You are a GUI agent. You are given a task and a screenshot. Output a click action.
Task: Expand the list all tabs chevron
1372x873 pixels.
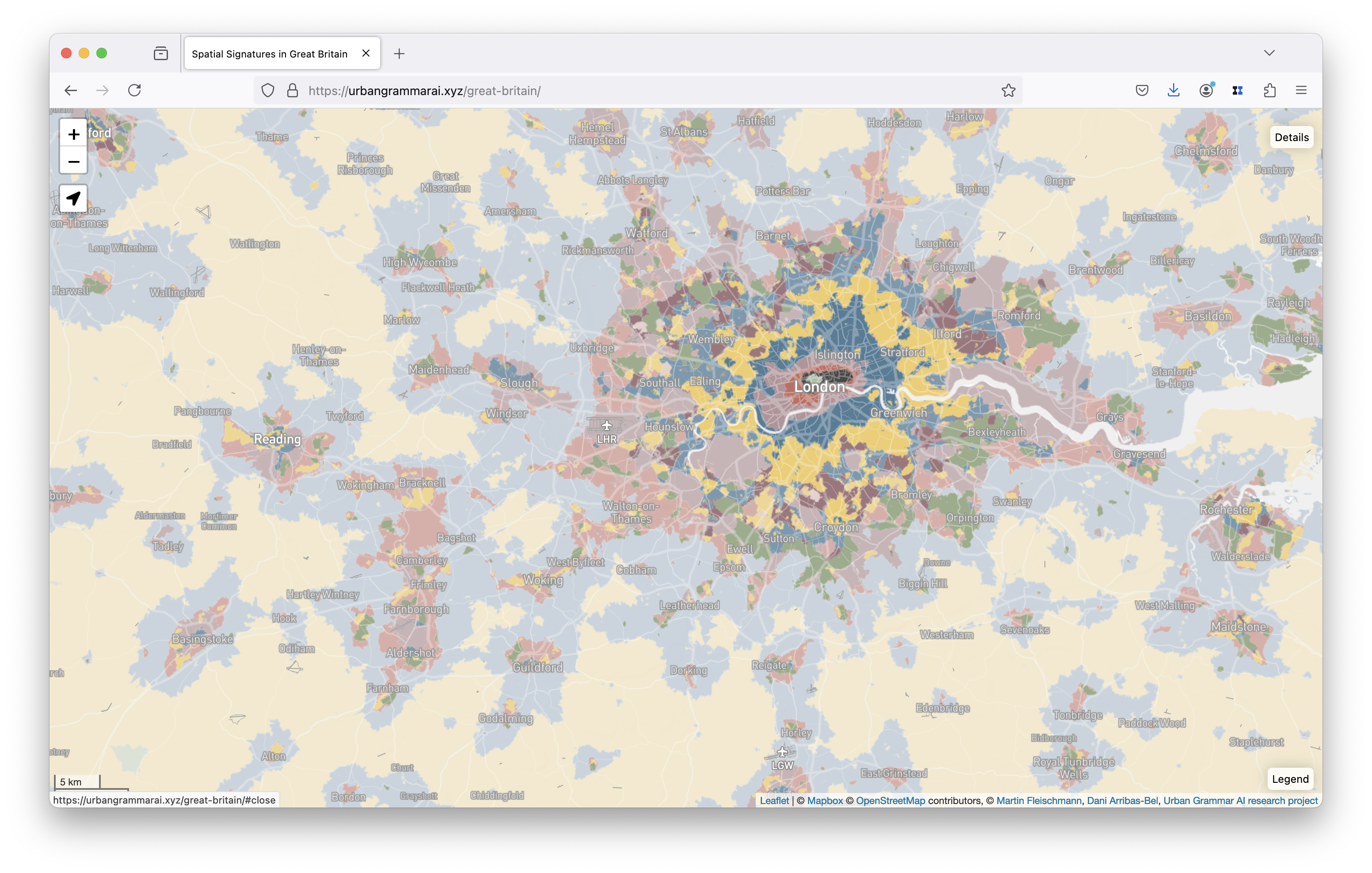pyautogui.click(x=1269, y=53)
